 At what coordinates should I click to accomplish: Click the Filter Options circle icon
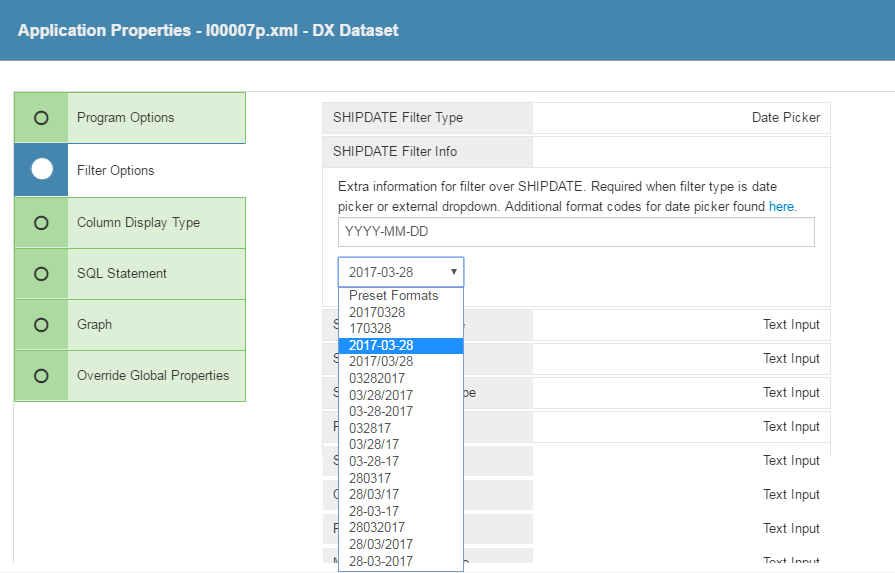[41, 170]
